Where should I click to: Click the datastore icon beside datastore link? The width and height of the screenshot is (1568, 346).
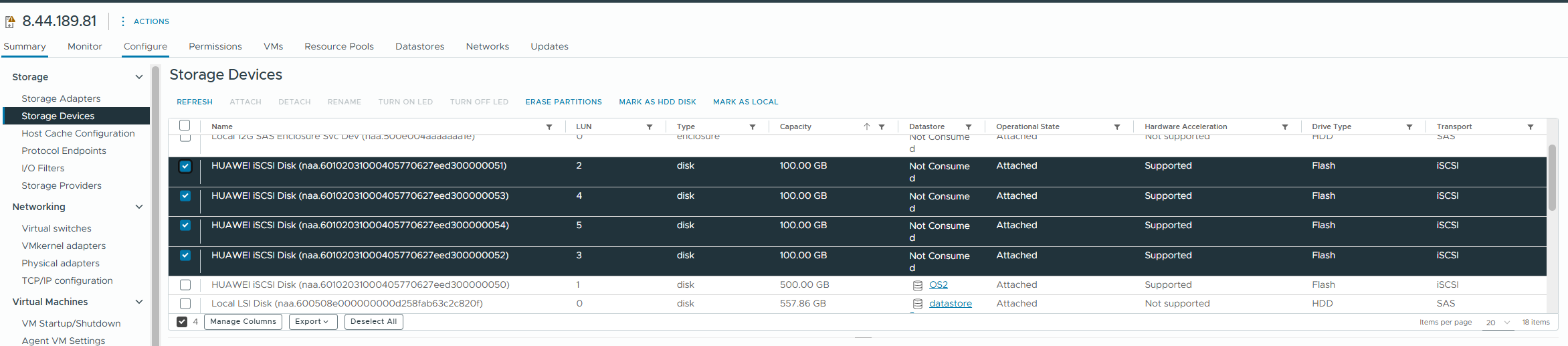(918, 304)
